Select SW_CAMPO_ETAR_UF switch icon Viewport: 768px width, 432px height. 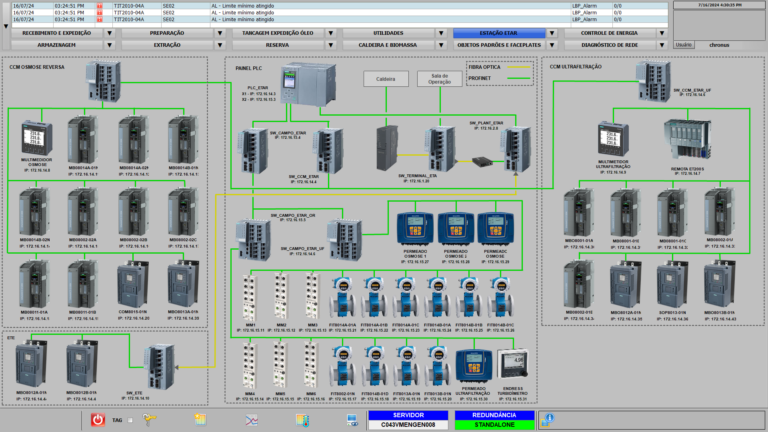[x=345, y=240]
